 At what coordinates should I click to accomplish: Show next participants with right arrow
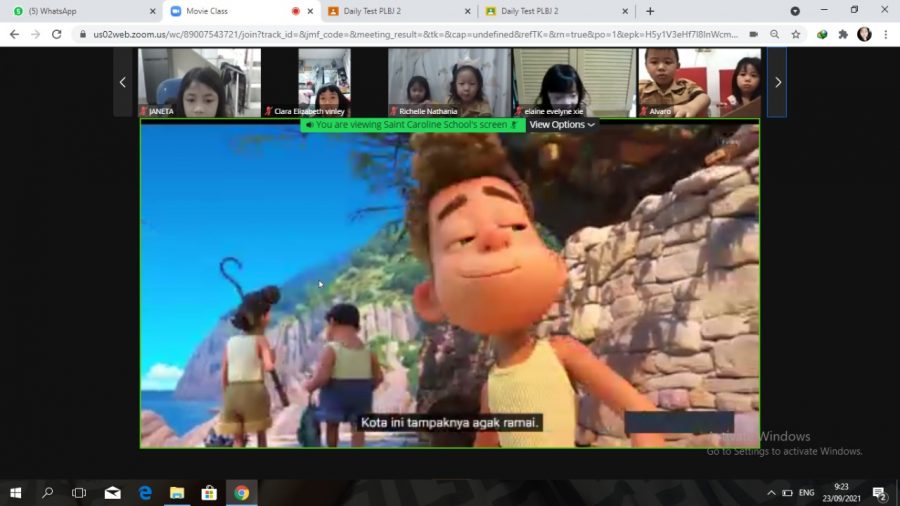(x=777, y=82)
